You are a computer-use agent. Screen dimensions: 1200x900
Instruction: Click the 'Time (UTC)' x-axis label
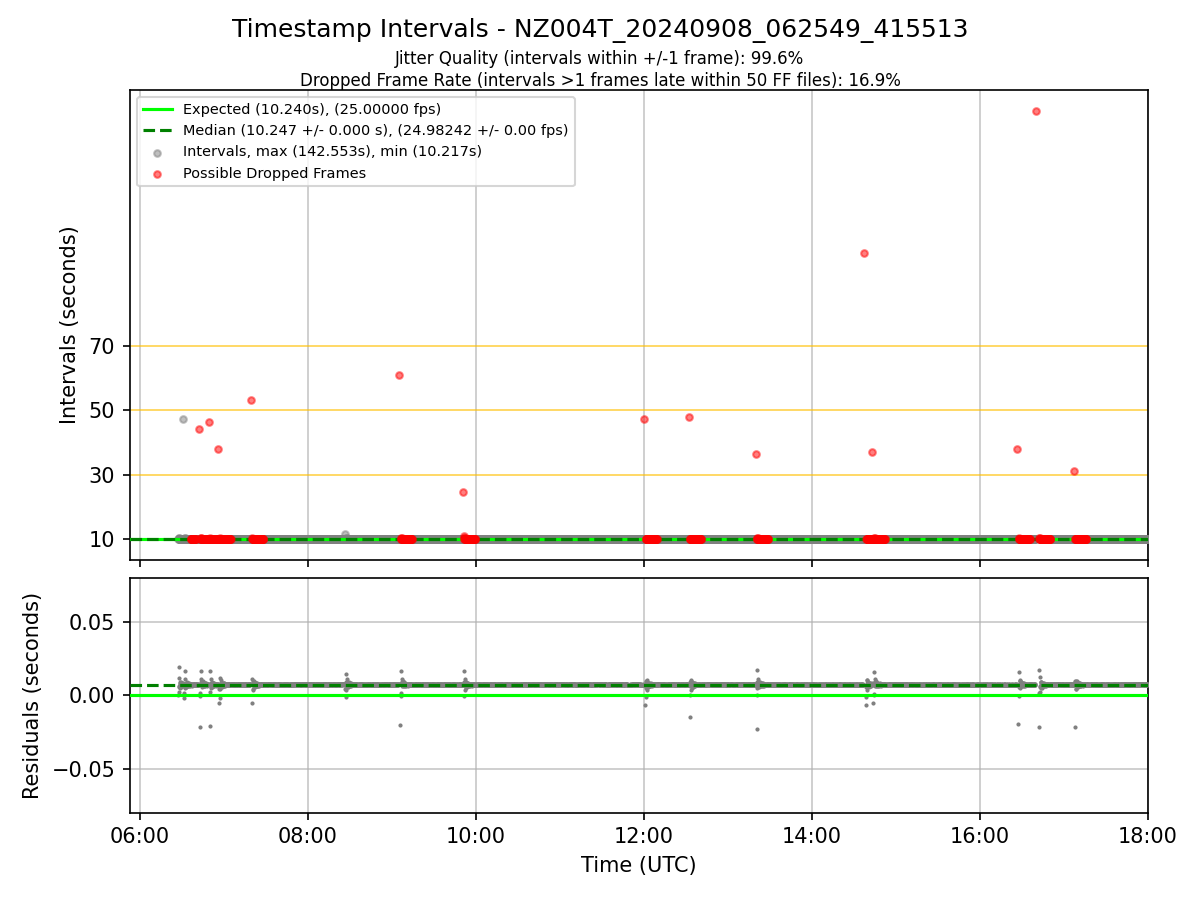tap(638, 865)
